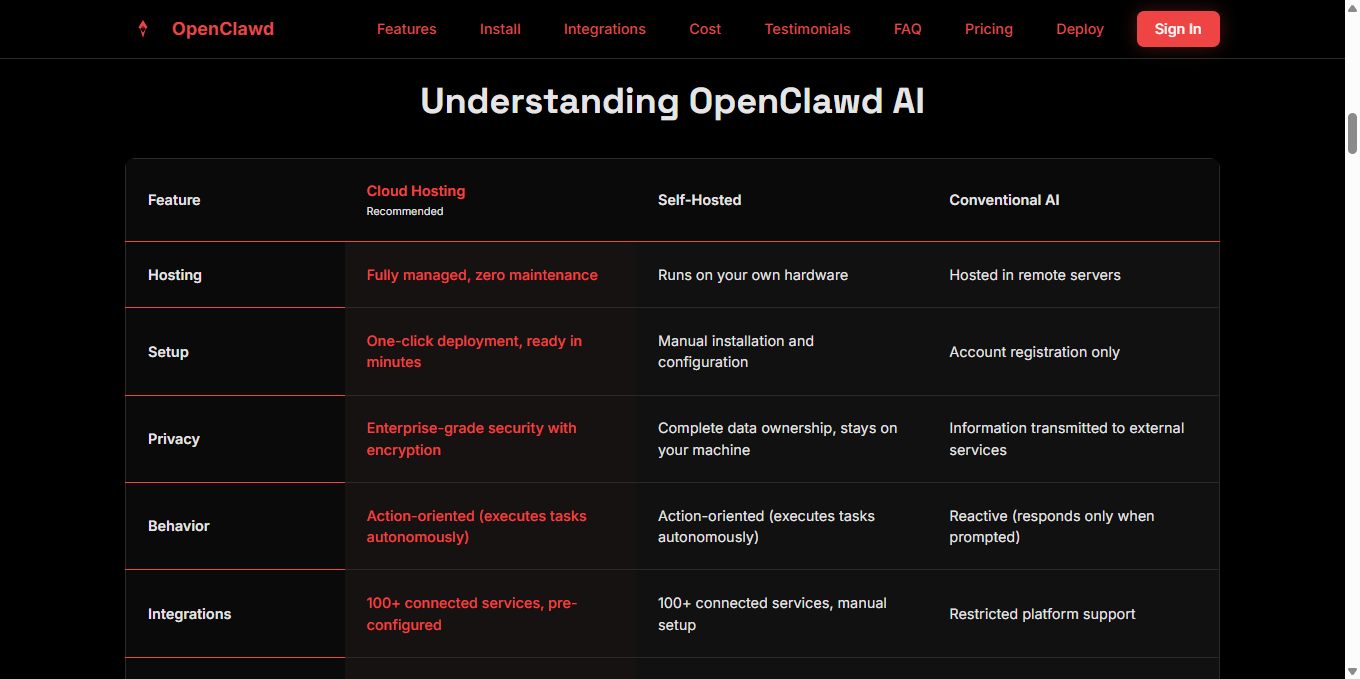1360x679 pixels.
Task: Click the scrollbar down arrow
Action: (x=1352, y=671)
